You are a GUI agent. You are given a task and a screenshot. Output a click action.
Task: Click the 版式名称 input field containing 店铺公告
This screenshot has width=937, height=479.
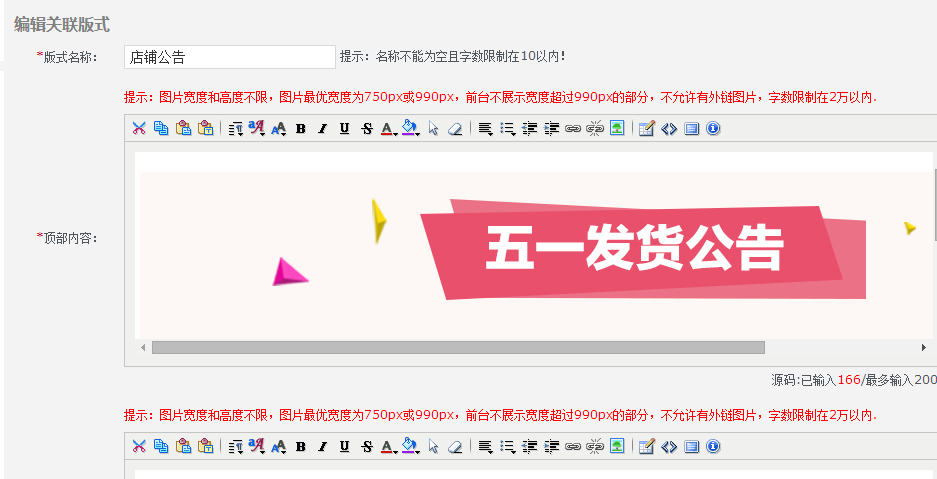click(x=229, y=57)
